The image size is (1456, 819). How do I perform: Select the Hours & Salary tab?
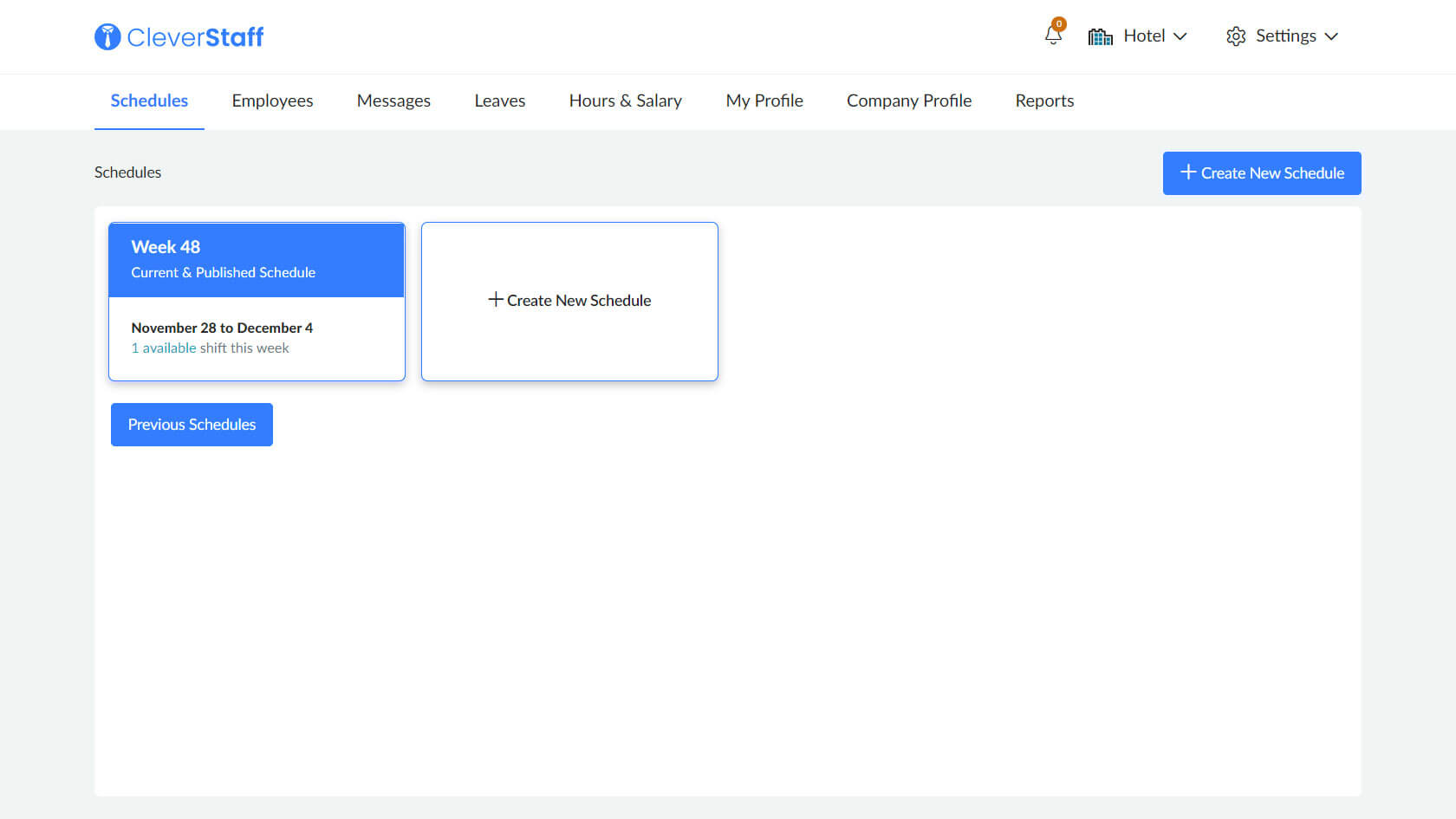[x=626, y=101]
